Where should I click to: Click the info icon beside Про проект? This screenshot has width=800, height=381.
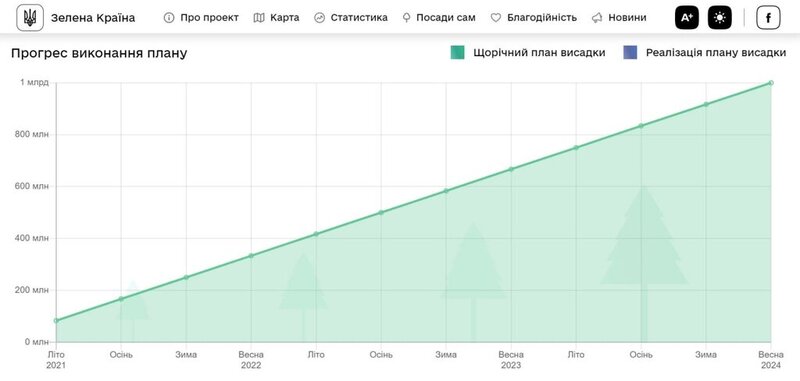(x=169, y=18)
